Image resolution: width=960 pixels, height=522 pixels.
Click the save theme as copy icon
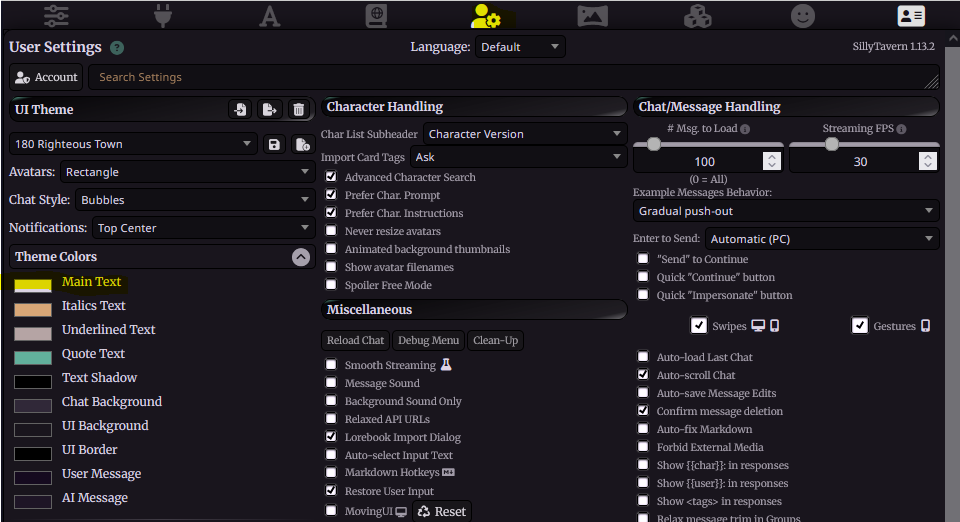(x=302, y=144)
